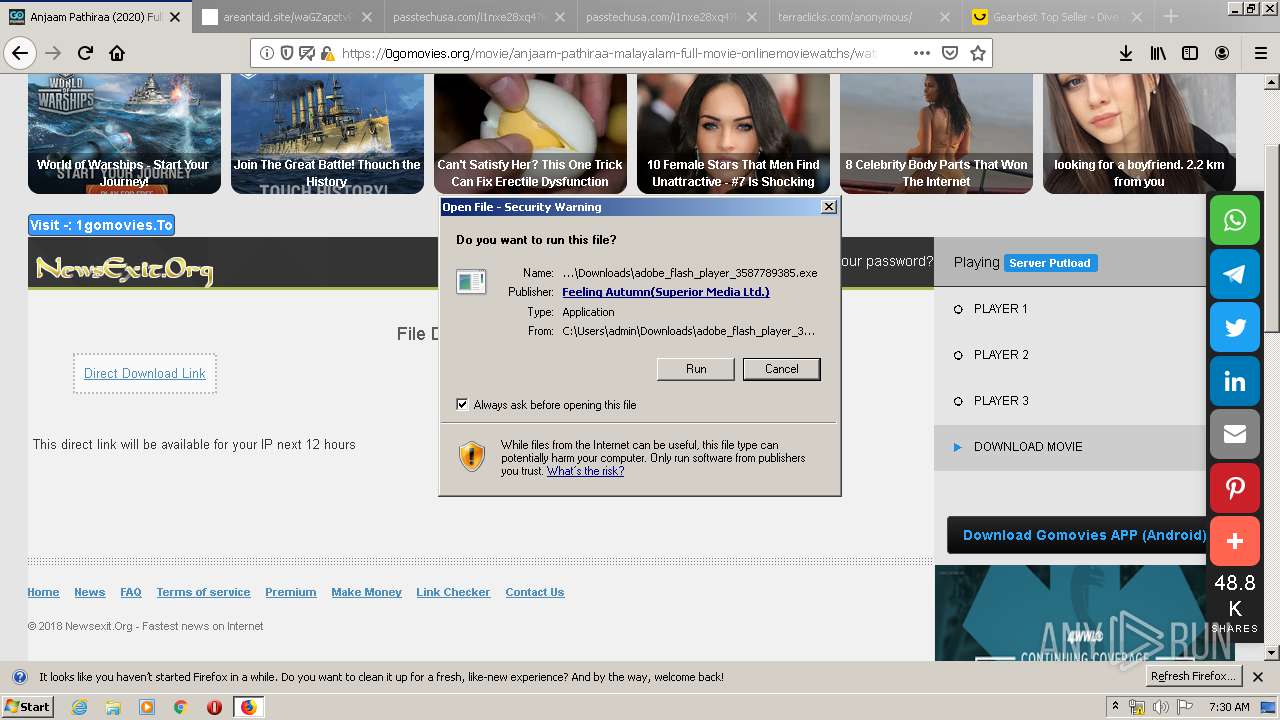Close the Security Warning dialog
Image resolution: width=1280 pixels, height=720 pixels.
point(828,207)
